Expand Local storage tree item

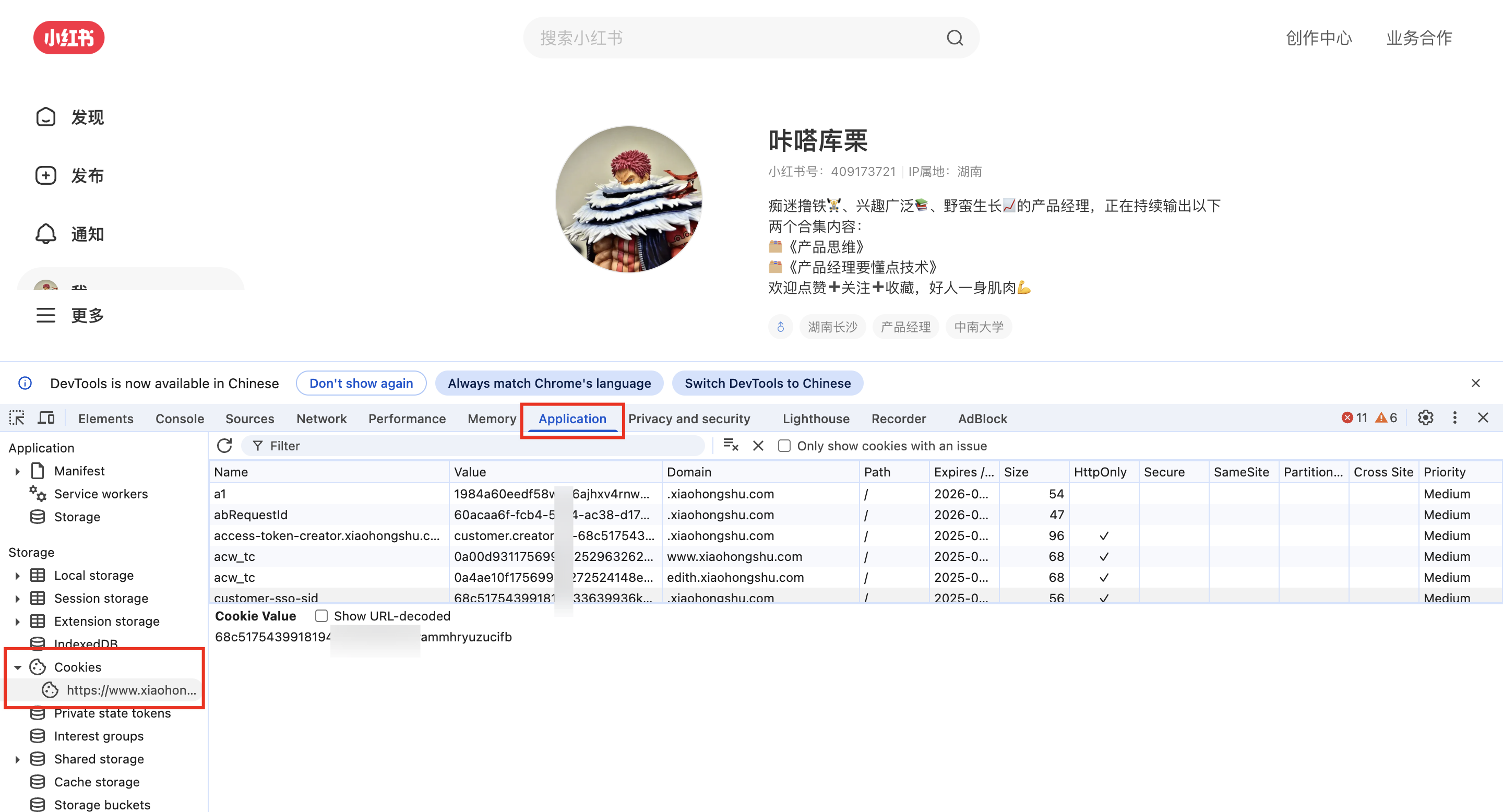click(17, 575)
